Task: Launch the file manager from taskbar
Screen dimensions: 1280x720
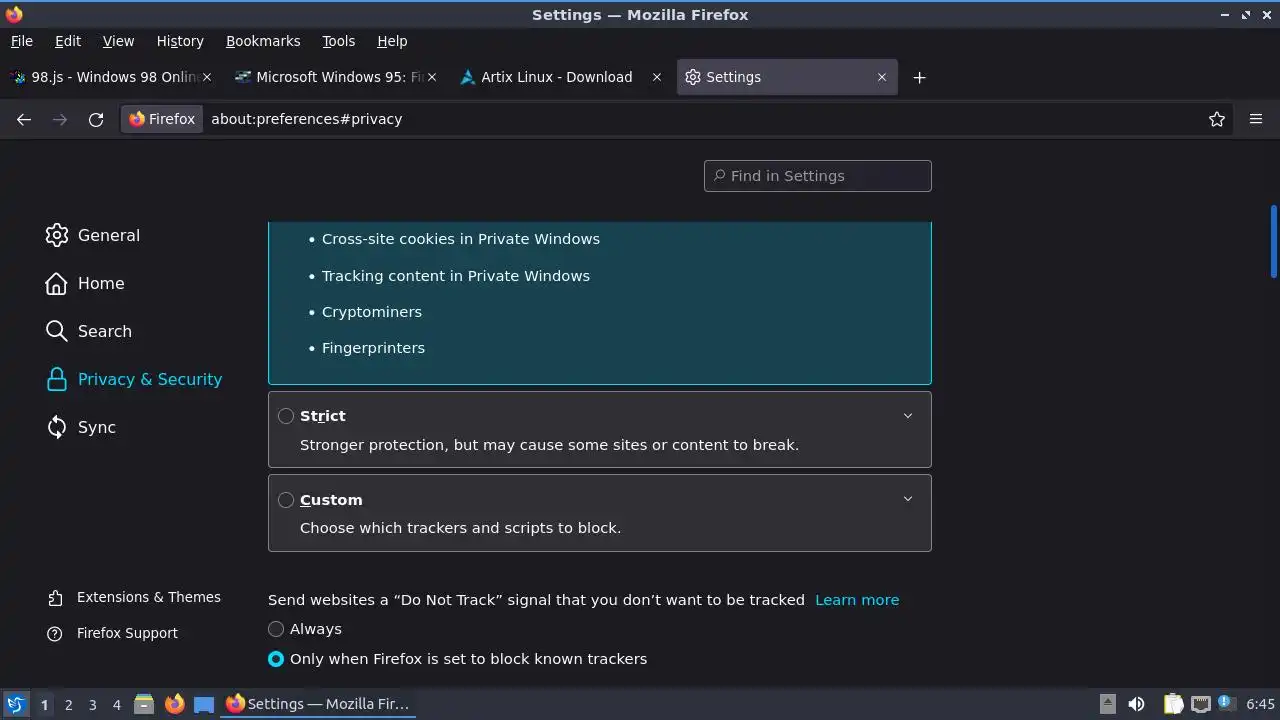Action: tap(144, 704)
